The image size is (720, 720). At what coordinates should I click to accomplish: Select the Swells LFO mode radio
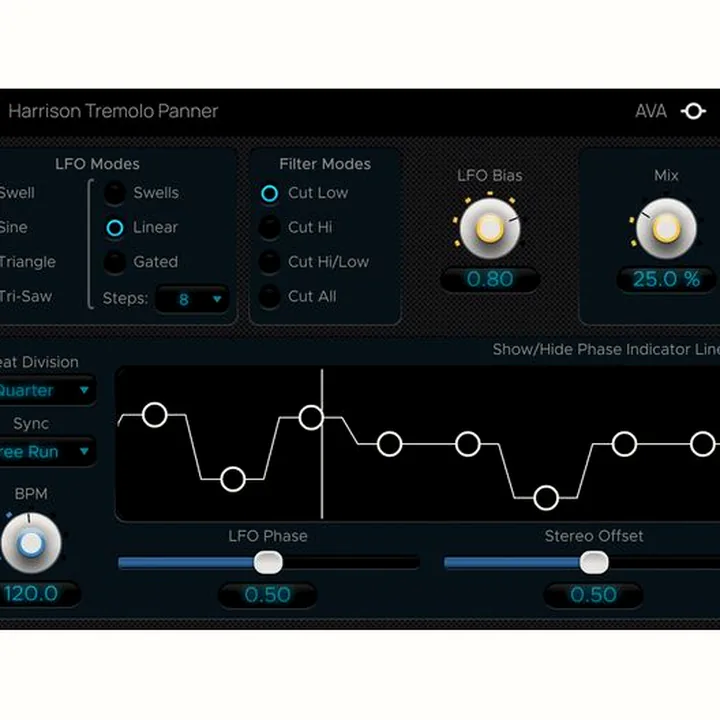click(x=114, y=193)
